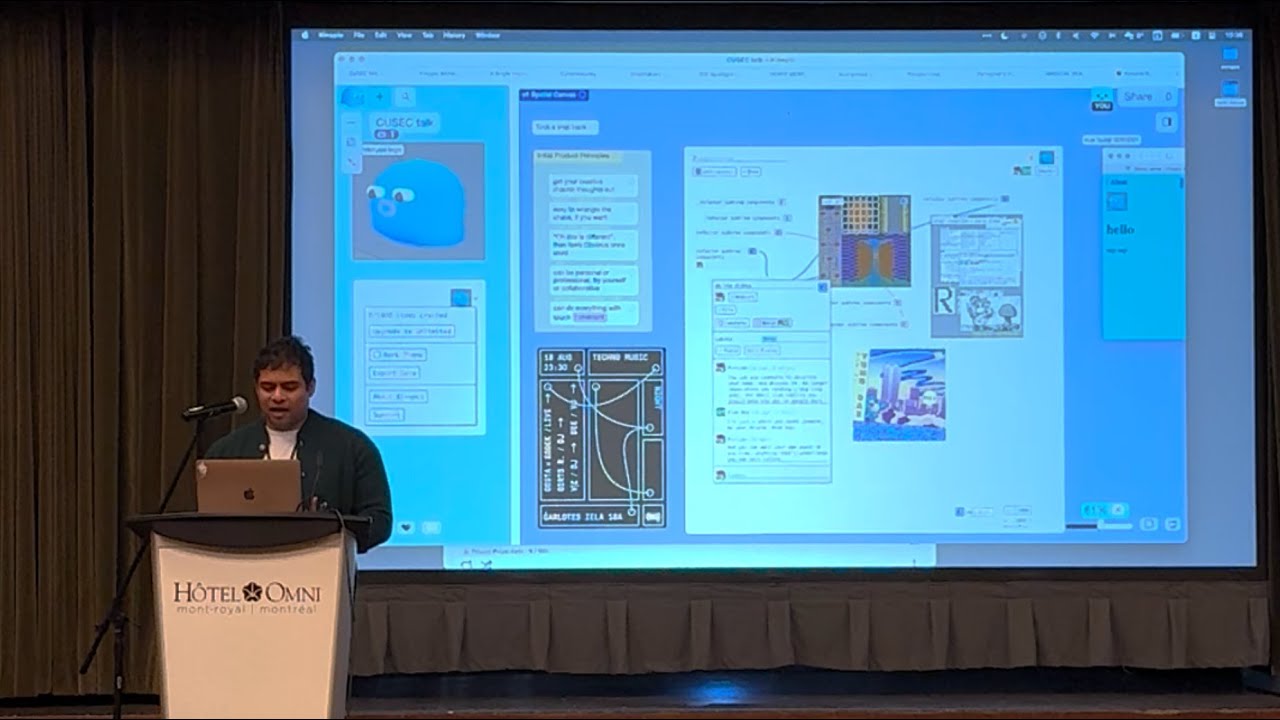This screenshot has width=1280, height=720.
Task: Open the History menu
Action: (454, 35)
